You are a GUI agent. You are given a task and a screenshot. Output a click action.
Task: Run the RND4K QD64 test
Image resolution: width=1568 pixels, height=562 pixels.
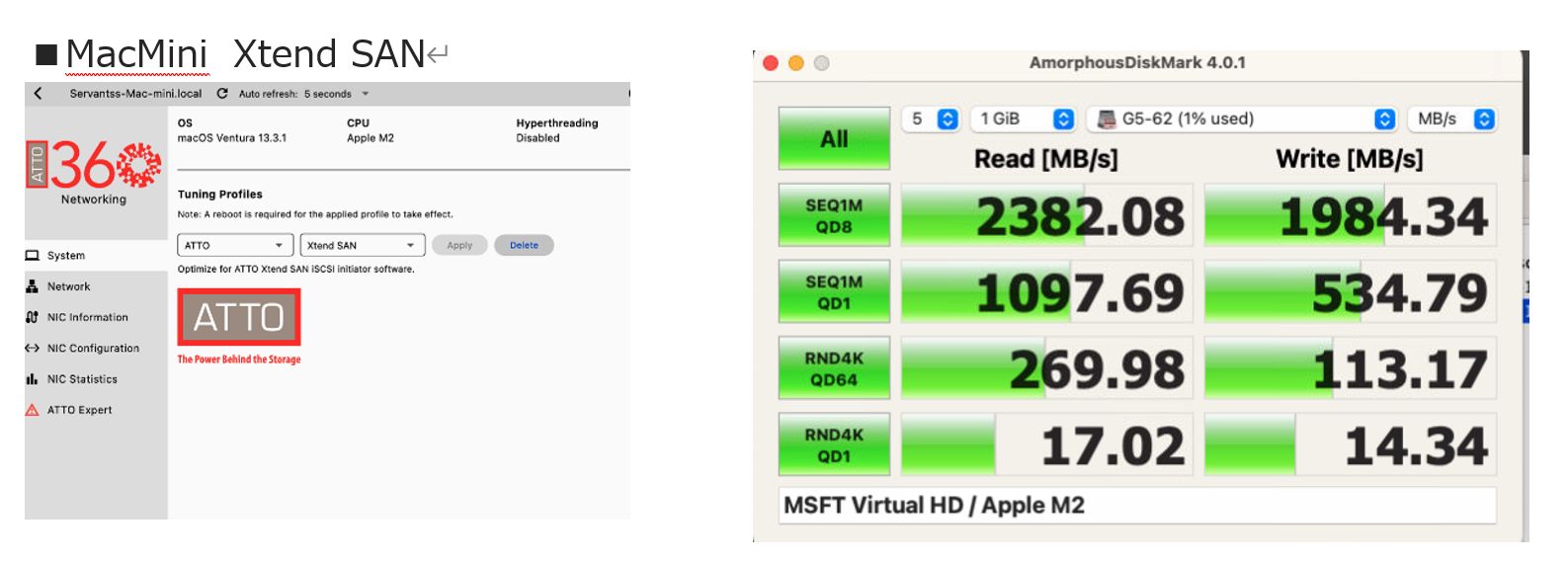pos(834,368)
